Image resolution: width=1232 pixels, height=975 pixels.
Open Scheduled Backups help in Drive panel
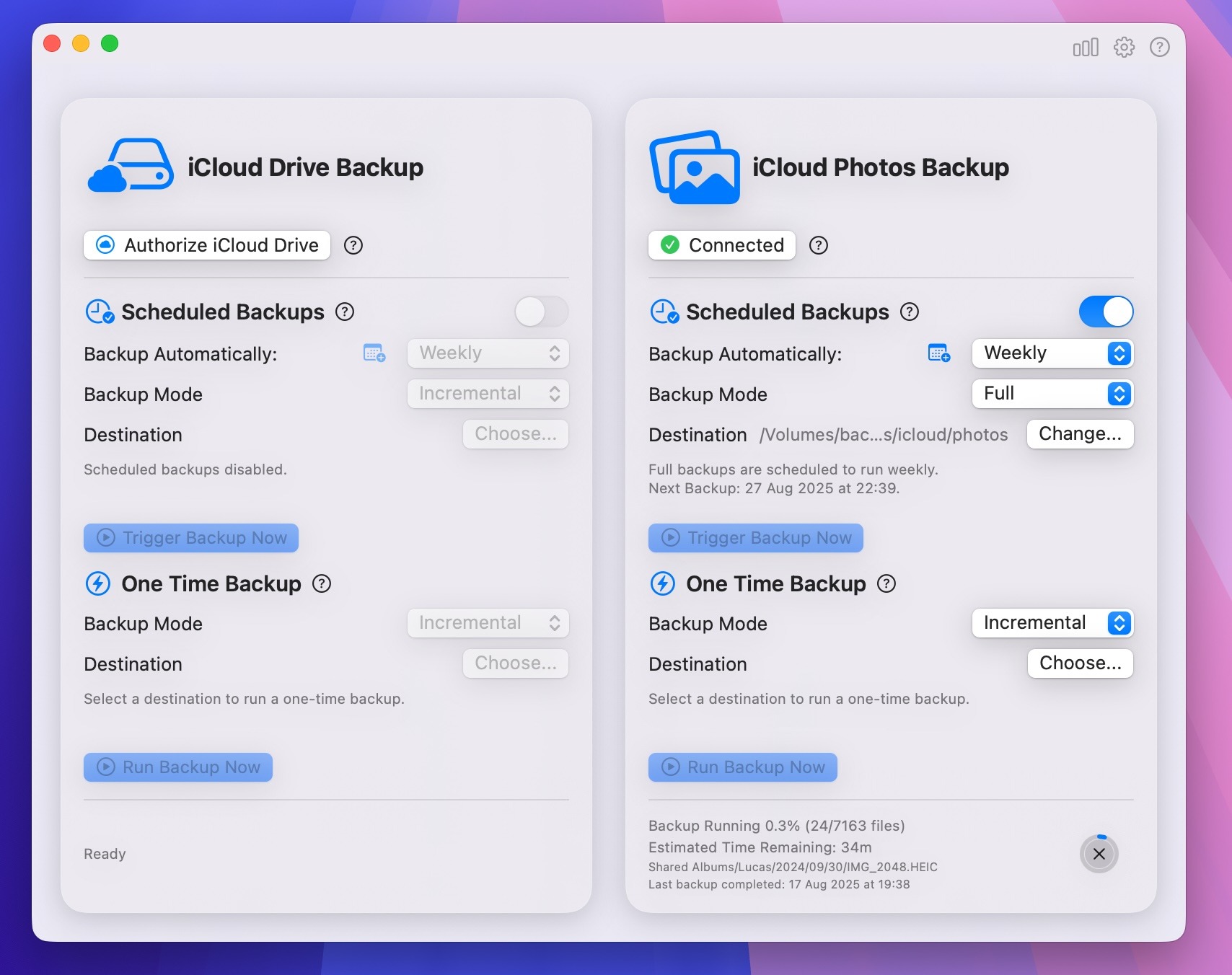(x=346, y=312)
